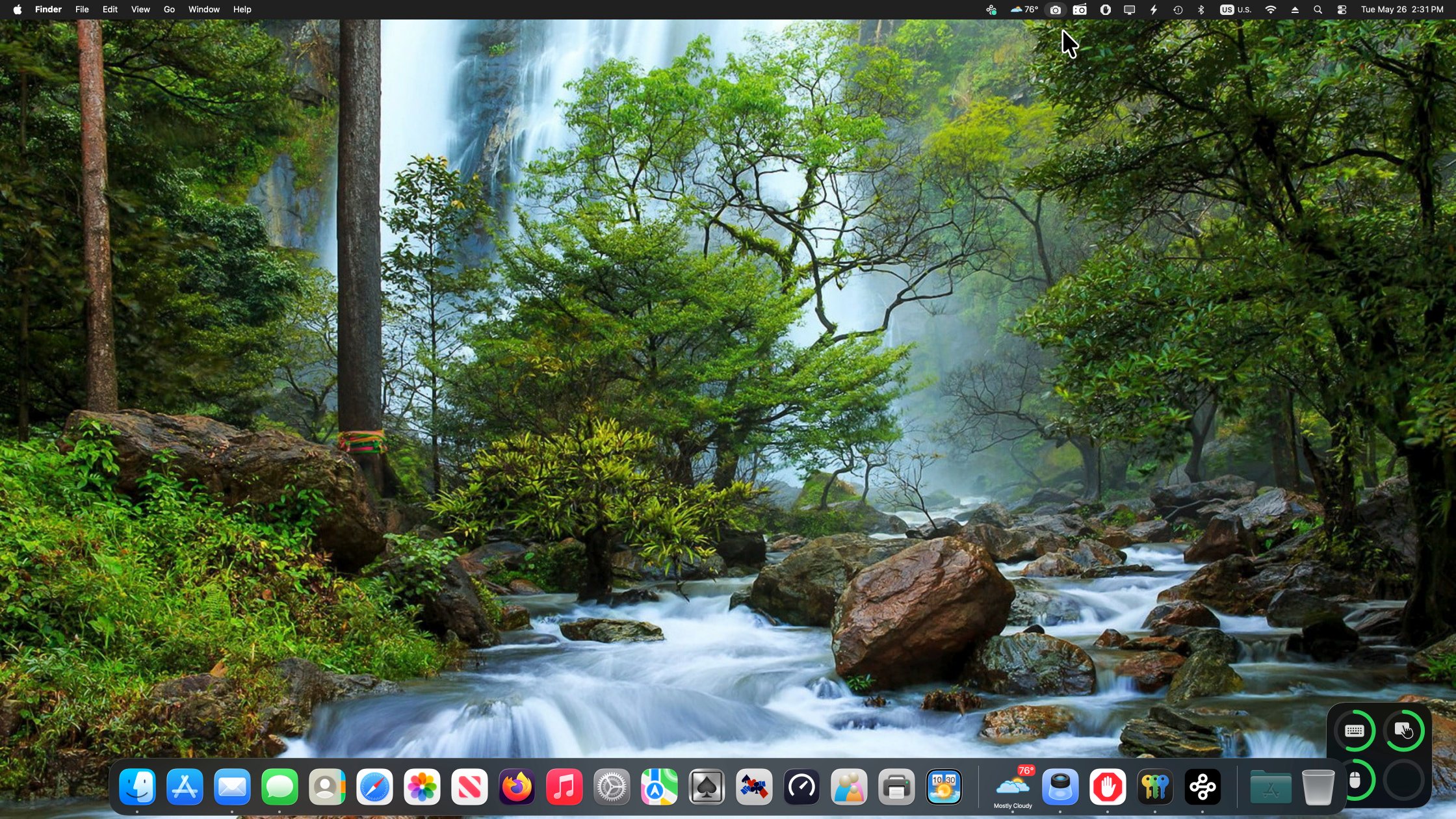
Task: Open the black connected-nodes app in Dock
Action: [1202, 786]
